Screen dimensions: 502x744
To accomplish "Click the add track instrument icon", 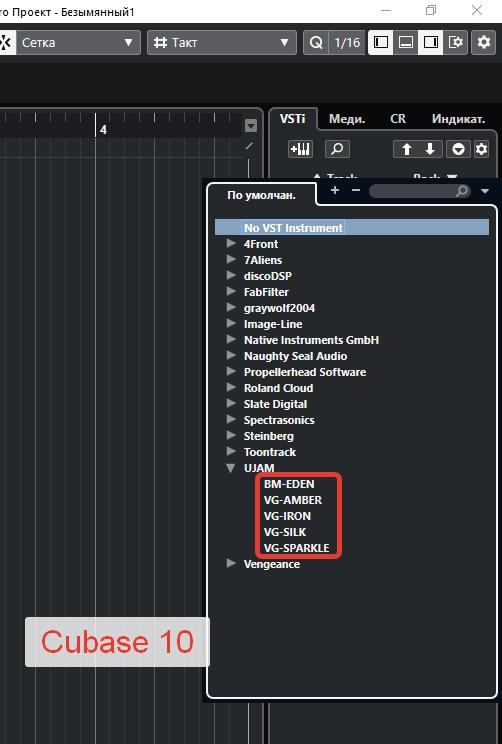I will click(x=300, y=149).
